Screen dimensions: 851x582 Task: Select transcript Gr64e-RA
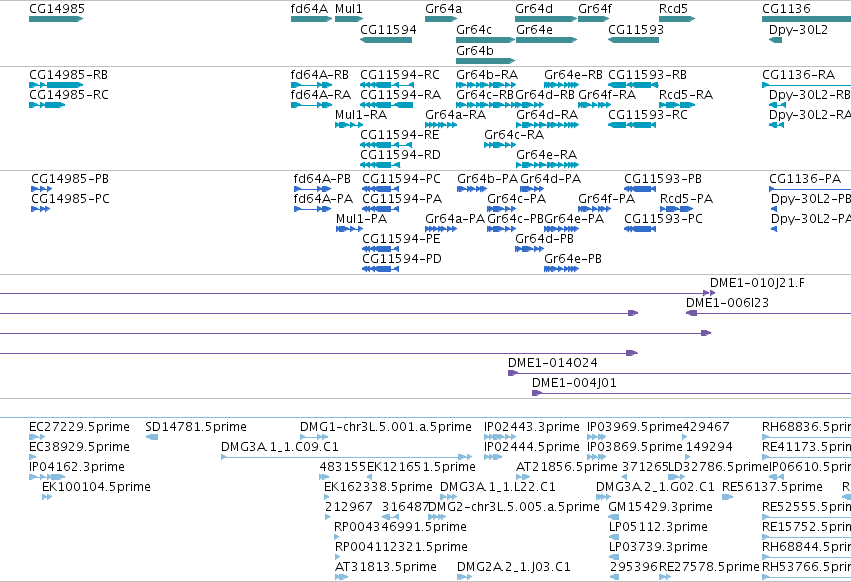547,165
